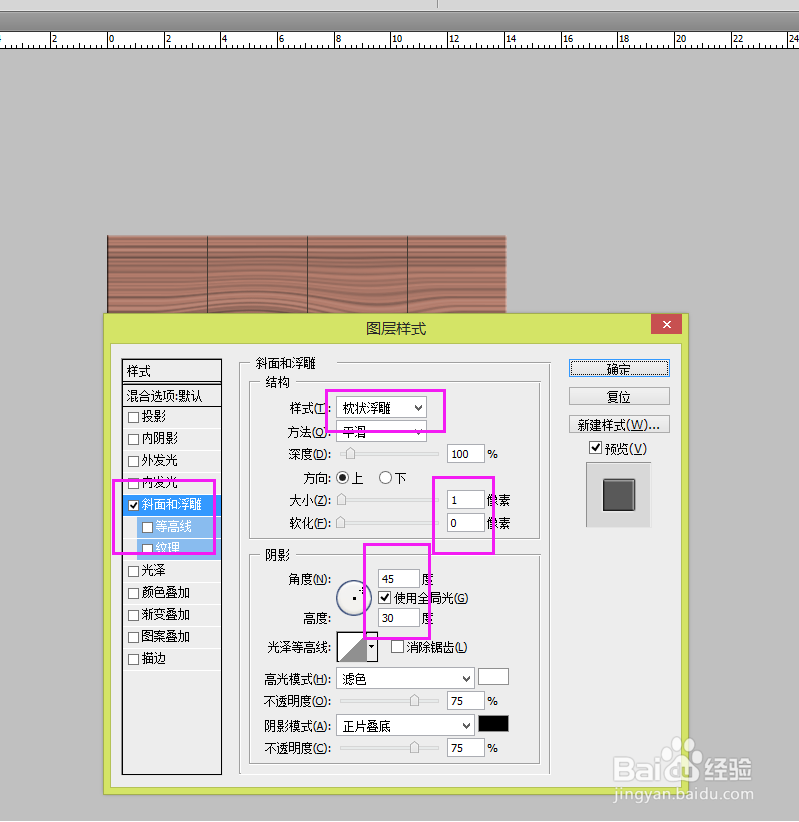Close the 图层样式 dialog

click(x=666, y=325)
